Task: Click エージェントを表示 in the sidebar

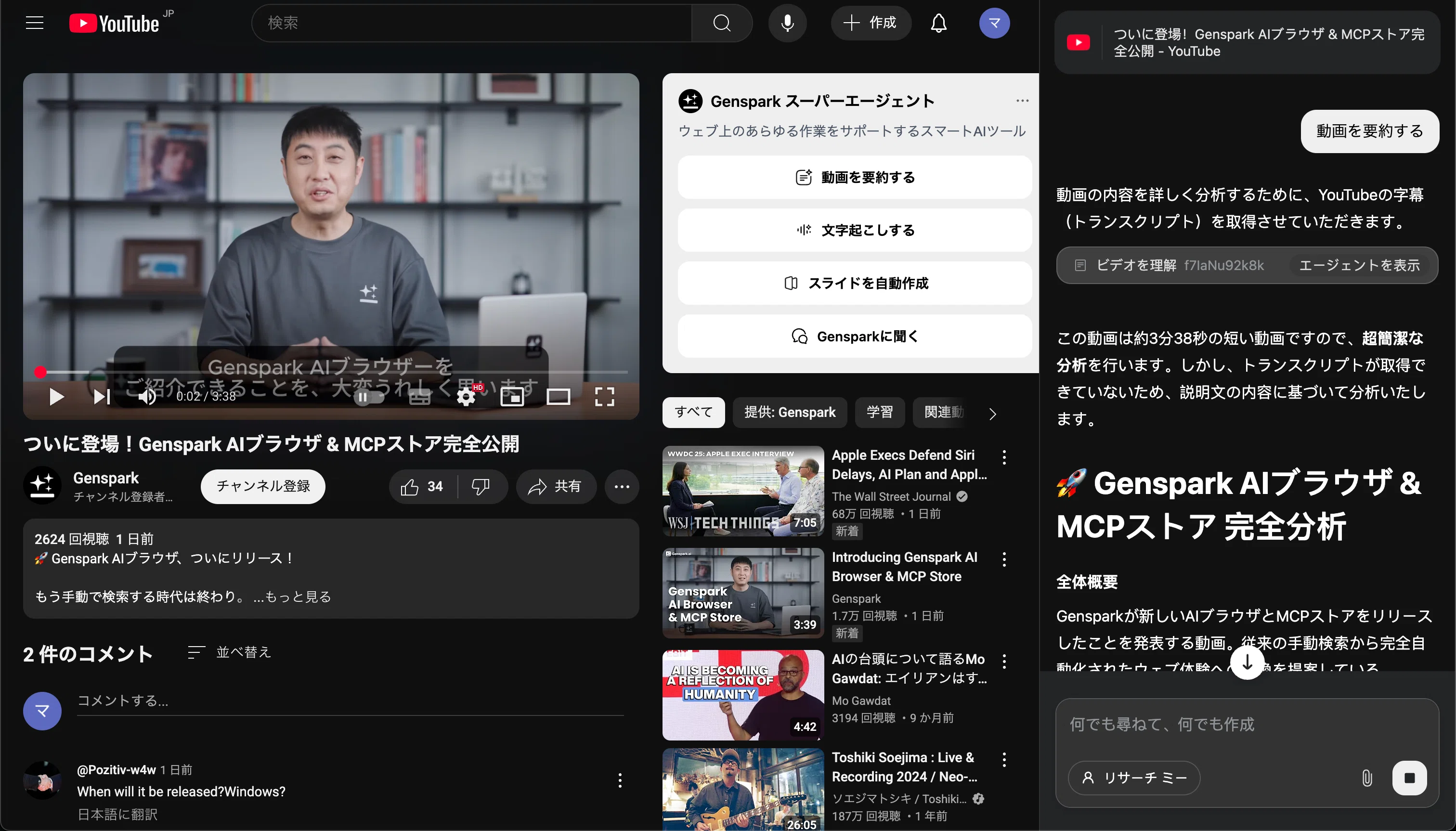Action: pos(1359,265)
